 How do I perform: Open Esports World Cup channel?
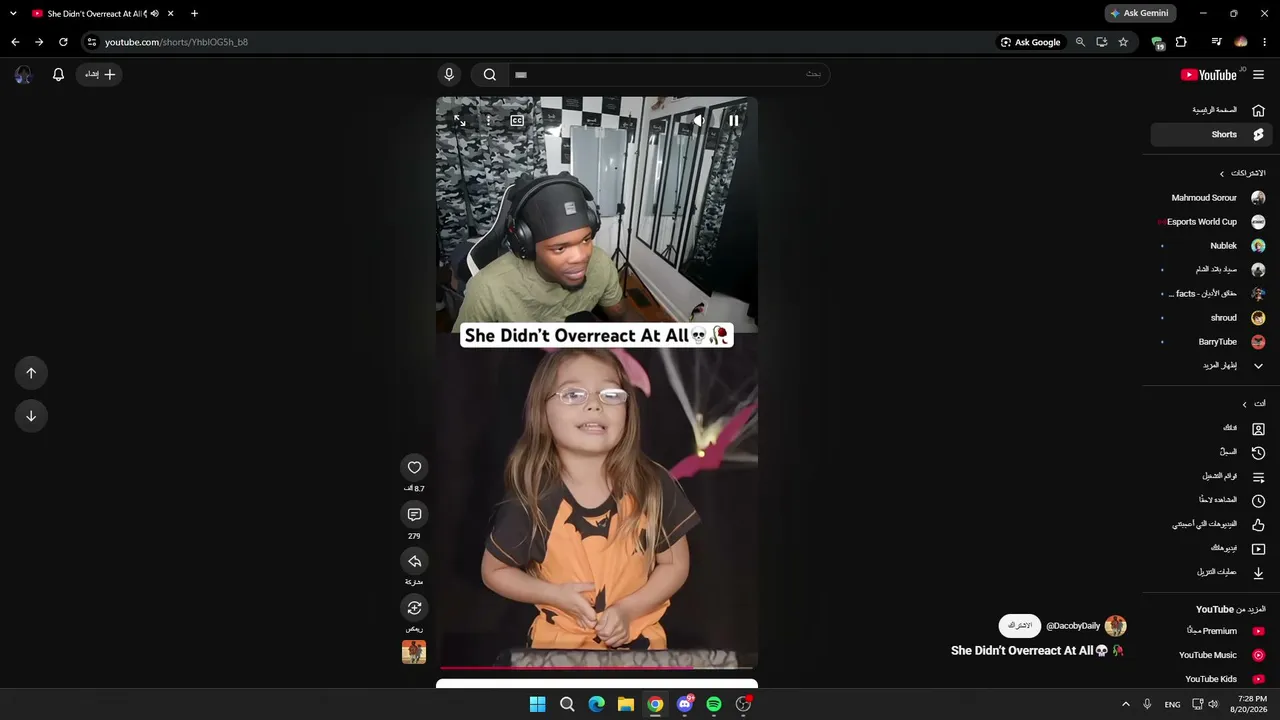[x=1211, y=222]
